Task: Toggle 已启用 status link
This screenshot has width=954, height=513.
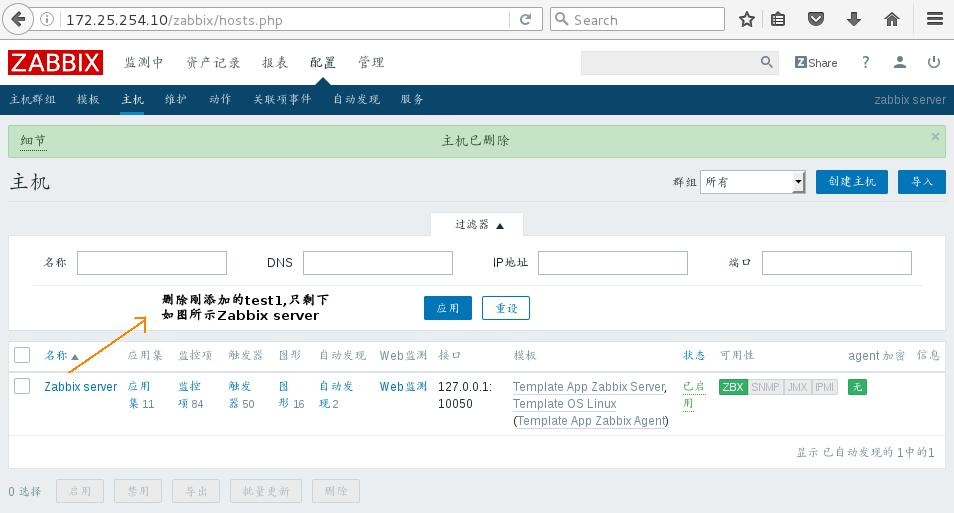Action: [694, 395]
